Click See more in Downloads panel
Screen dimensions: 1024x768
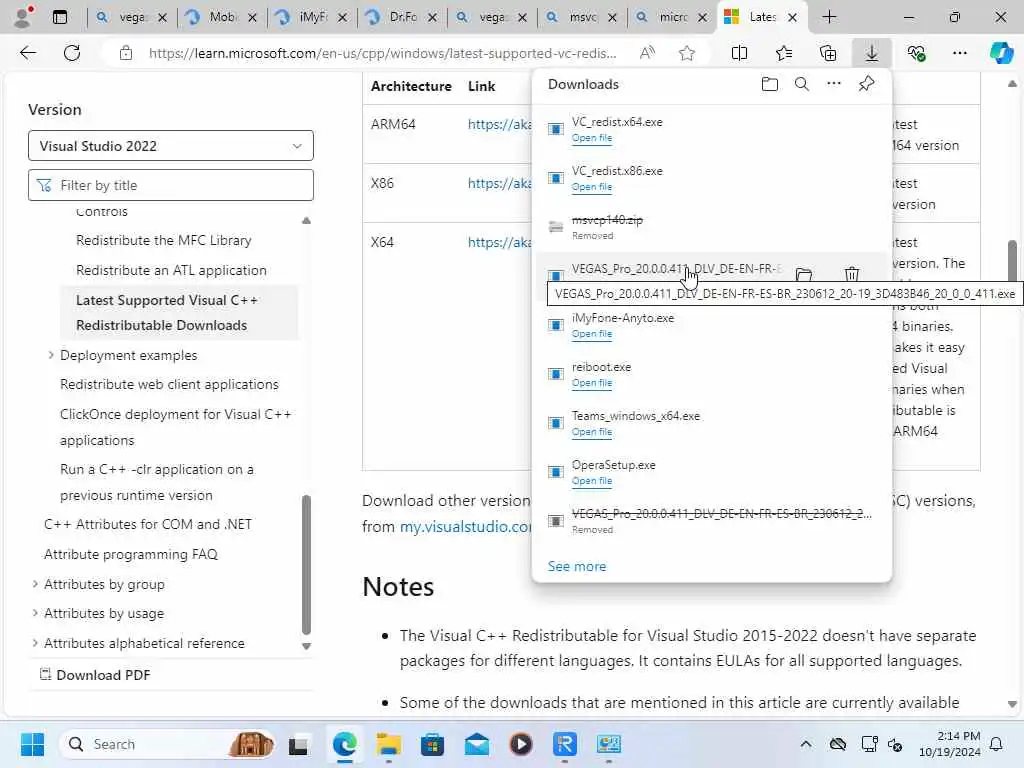(577, 566)
